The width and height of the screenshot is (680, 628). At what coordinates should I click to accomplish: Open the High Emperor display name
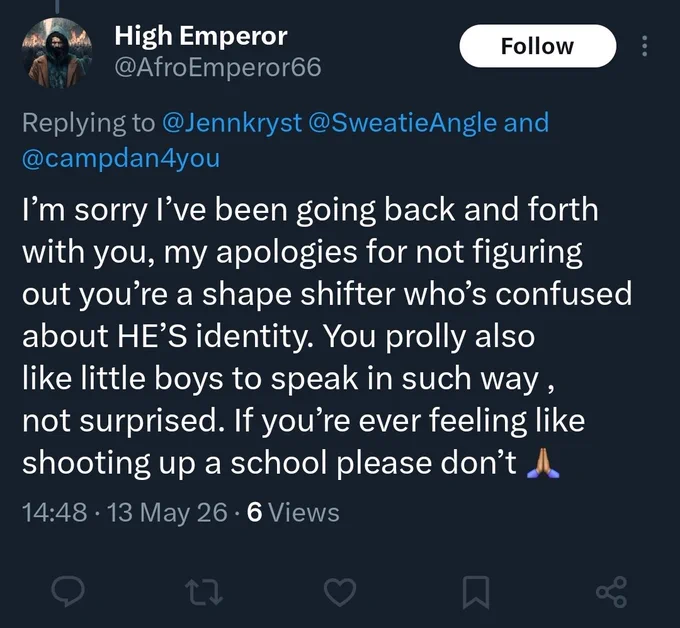click(201, 36)
